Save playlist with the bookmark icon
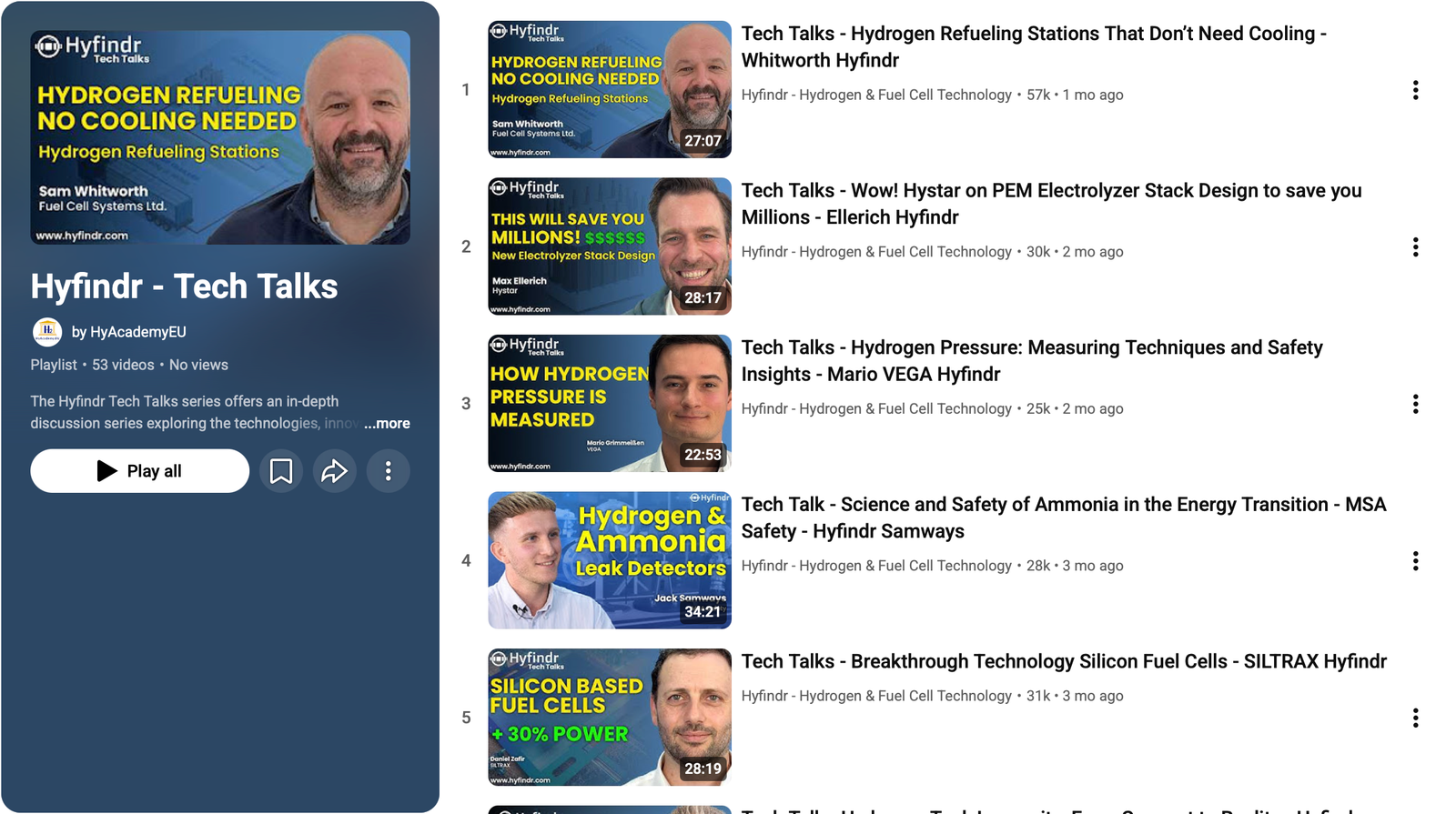 [281, 471]
